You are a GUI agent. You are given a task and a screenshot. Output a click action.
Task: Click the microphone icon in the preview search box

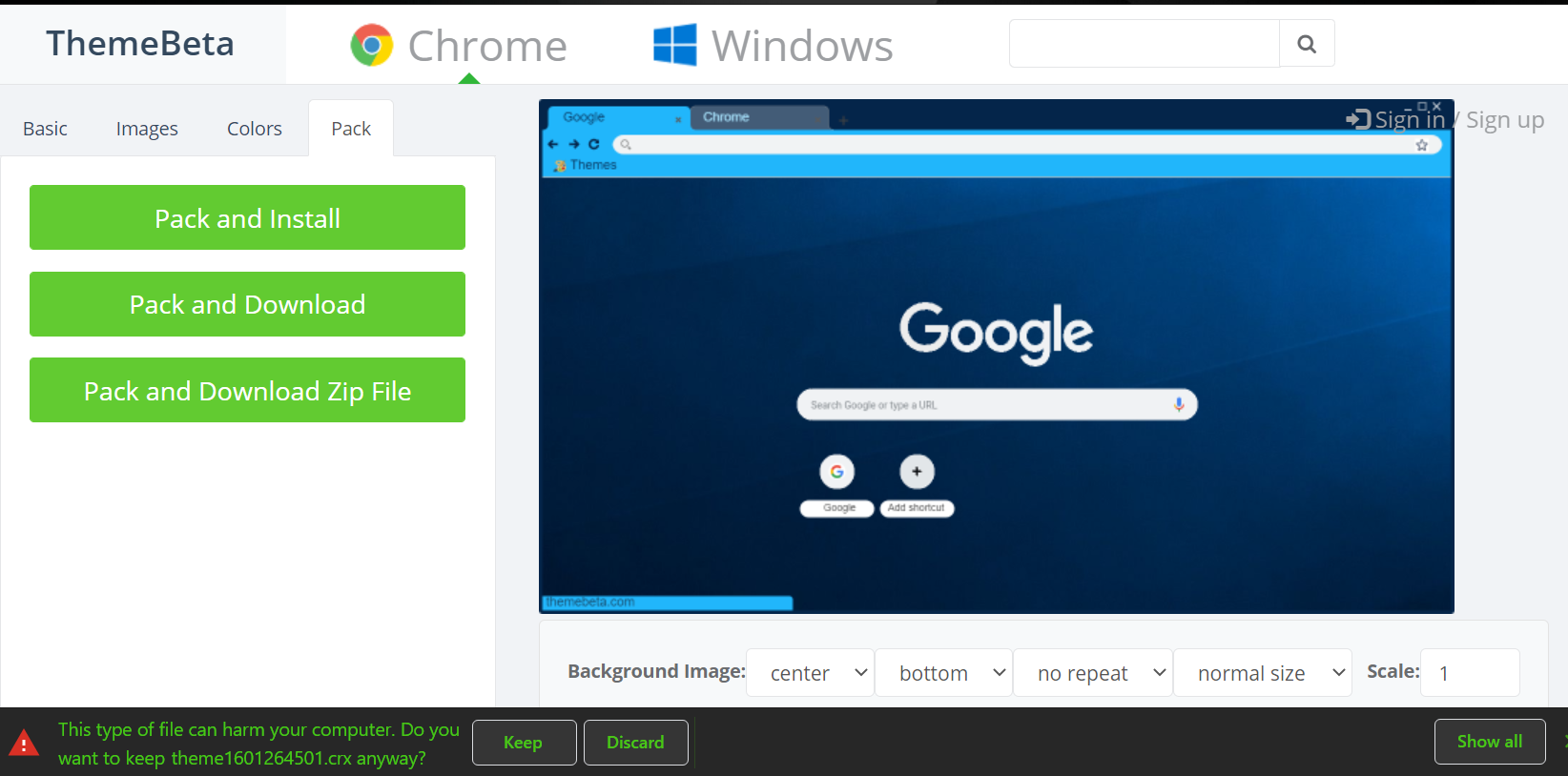1179,404
